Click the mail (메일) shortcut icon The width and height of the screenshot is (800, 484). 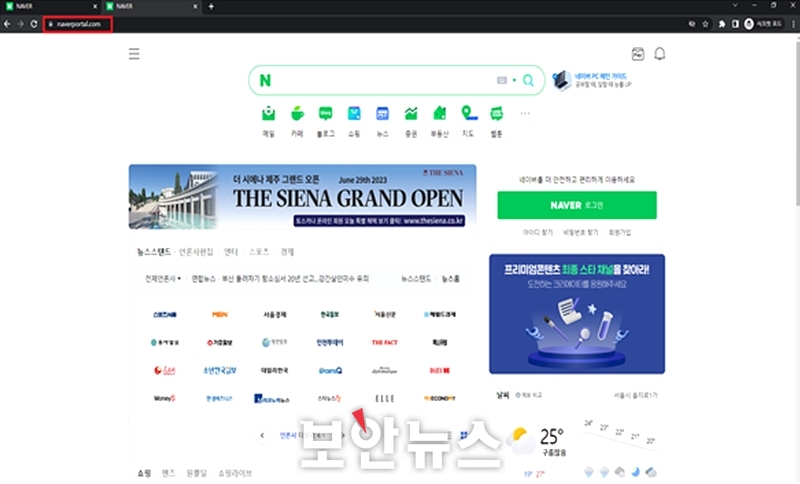[268, 113]
